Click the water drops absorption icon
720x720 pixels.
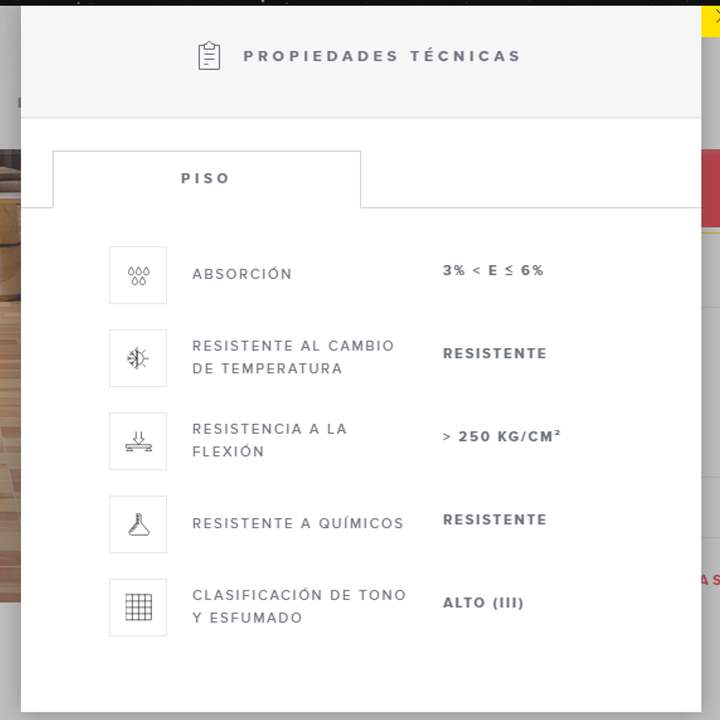pos(138,275)
